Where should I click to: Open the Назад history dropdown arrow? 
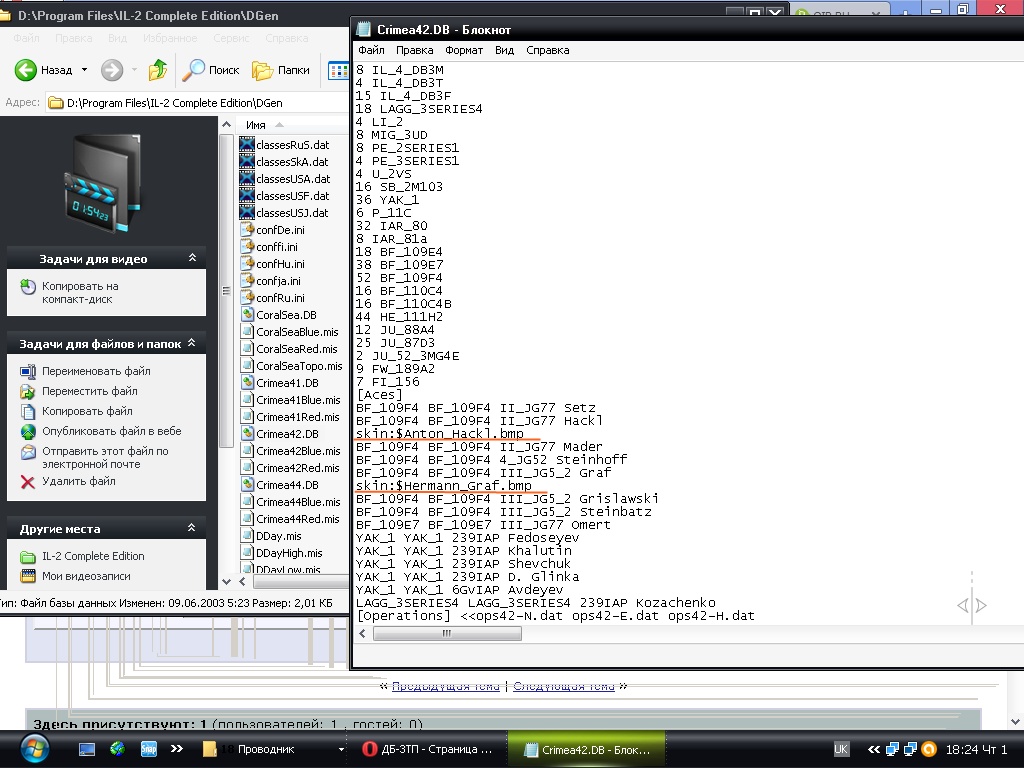pos(84,70)
